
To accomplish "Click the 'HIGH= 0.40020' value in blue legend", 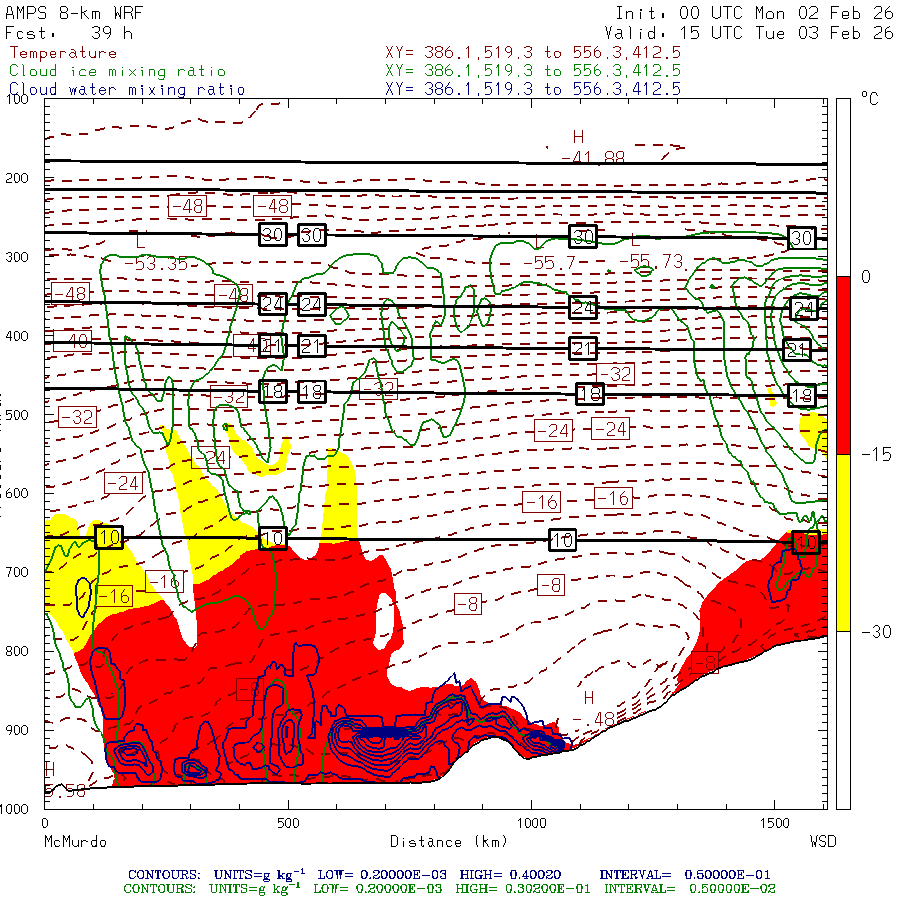I will click(x=510, y=875).
